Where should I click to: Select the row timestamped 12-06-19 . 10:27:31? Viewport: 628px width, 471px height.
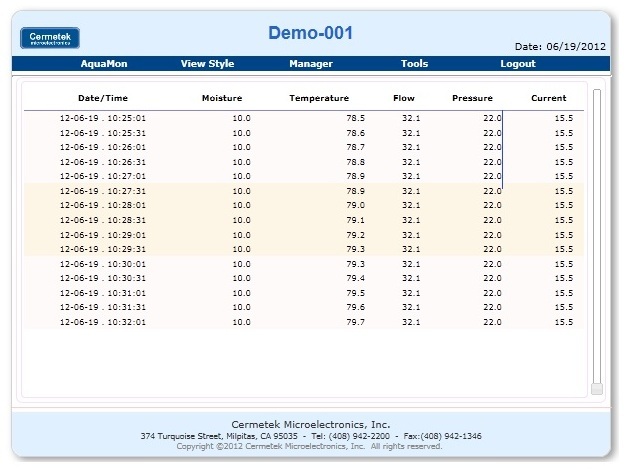point(304,191)
